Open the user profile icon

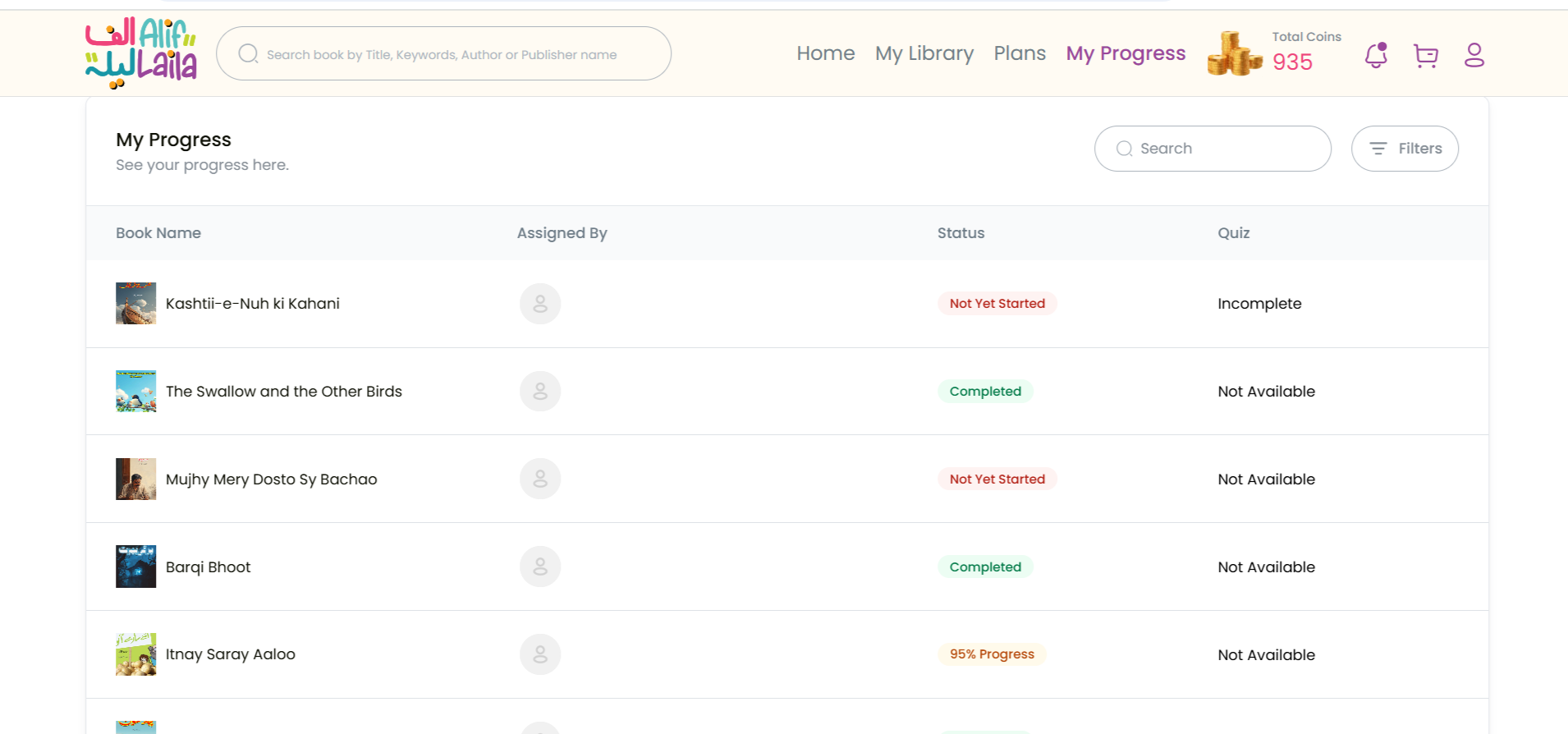(x=1474, y=55)
